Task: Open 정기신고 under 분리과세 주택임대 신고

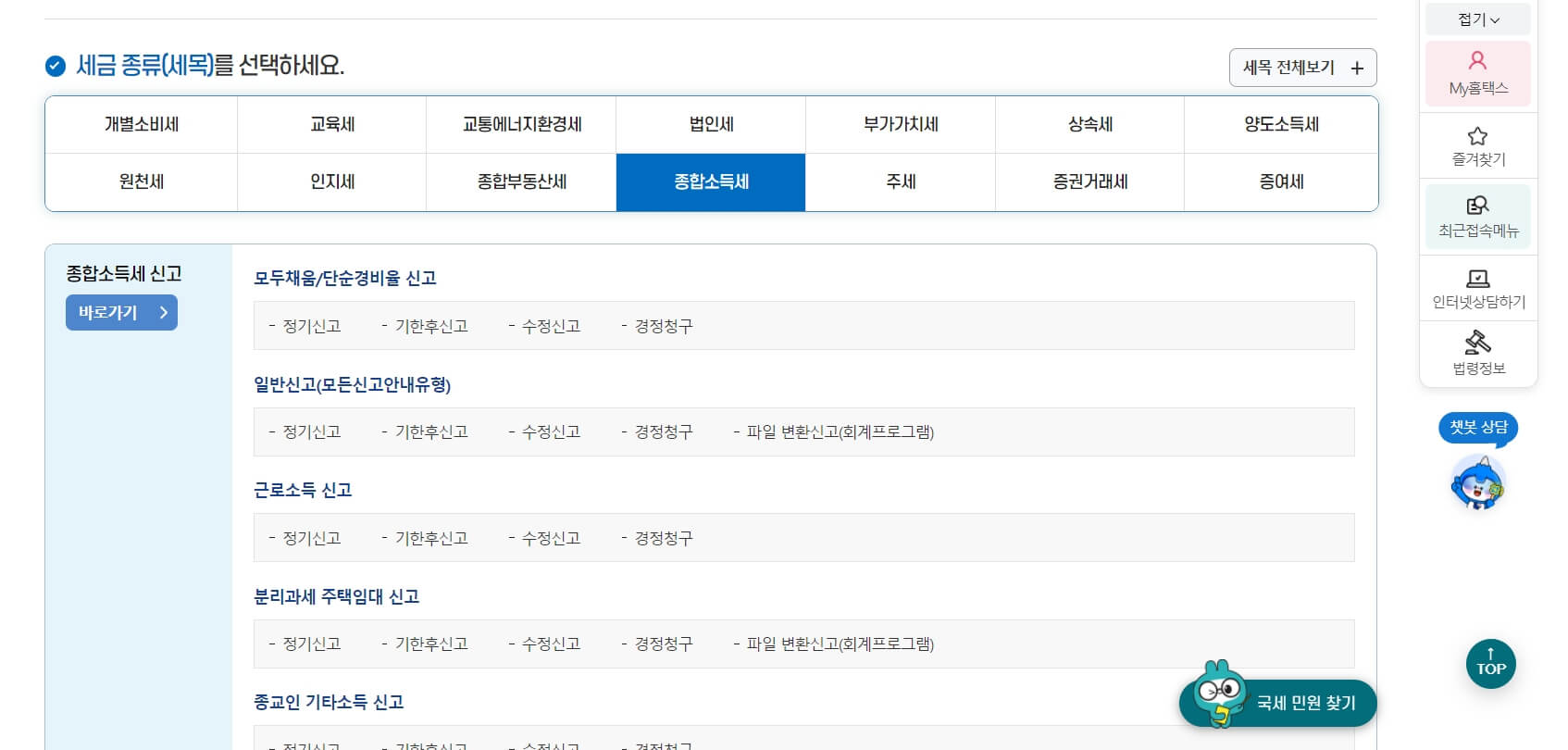Action: tap(311, 644)
